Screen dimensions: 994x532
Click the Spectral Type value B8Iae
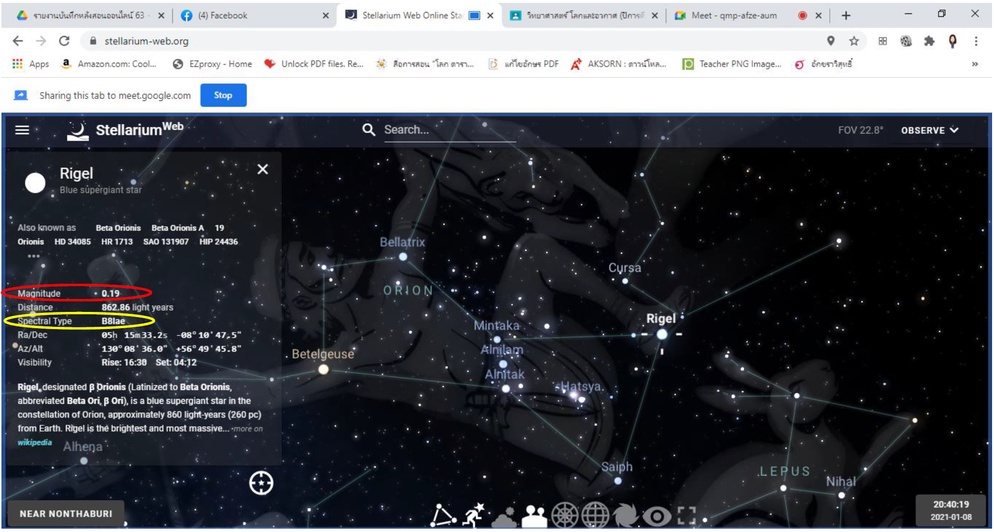click(x=113, y=321)
